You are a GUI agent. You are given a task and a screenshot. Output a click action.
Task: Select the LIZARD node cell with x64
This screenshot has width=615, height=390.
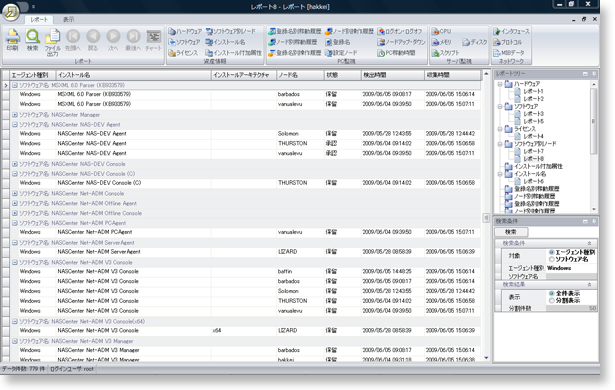click(300, 330)
